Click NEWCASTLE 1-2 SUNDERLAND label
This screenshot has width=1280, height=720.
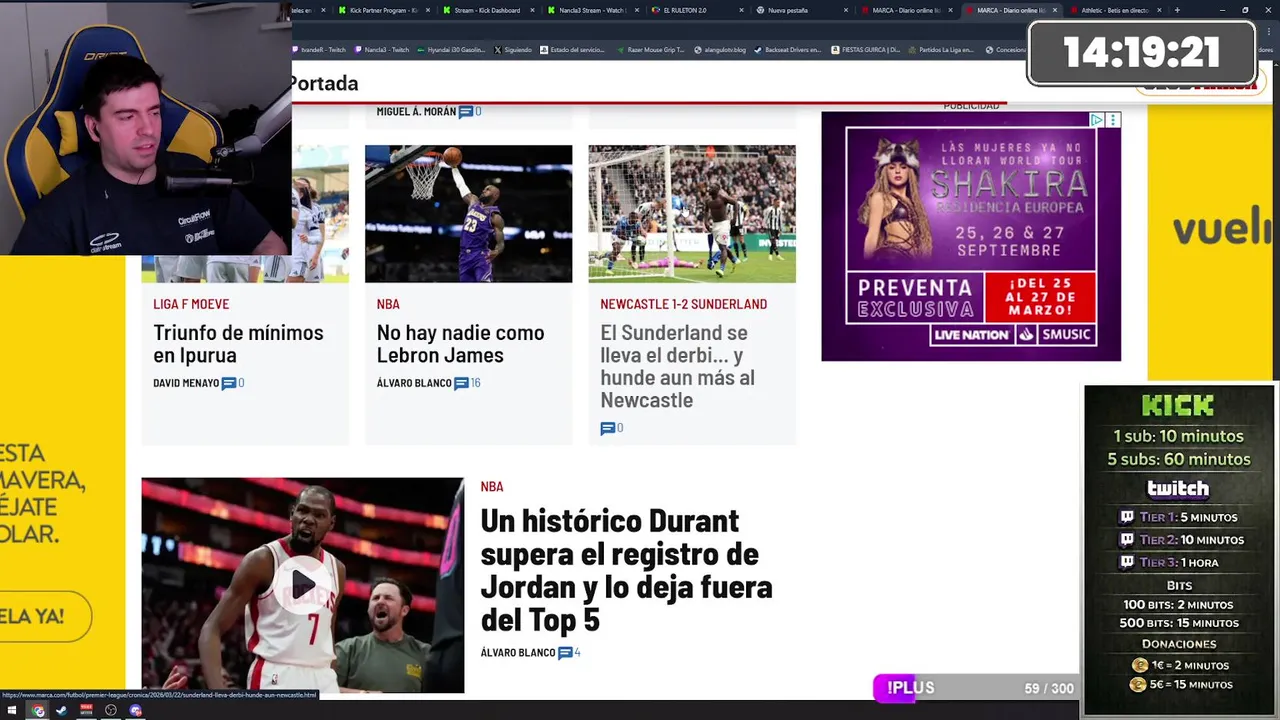[x=684, y=304]
